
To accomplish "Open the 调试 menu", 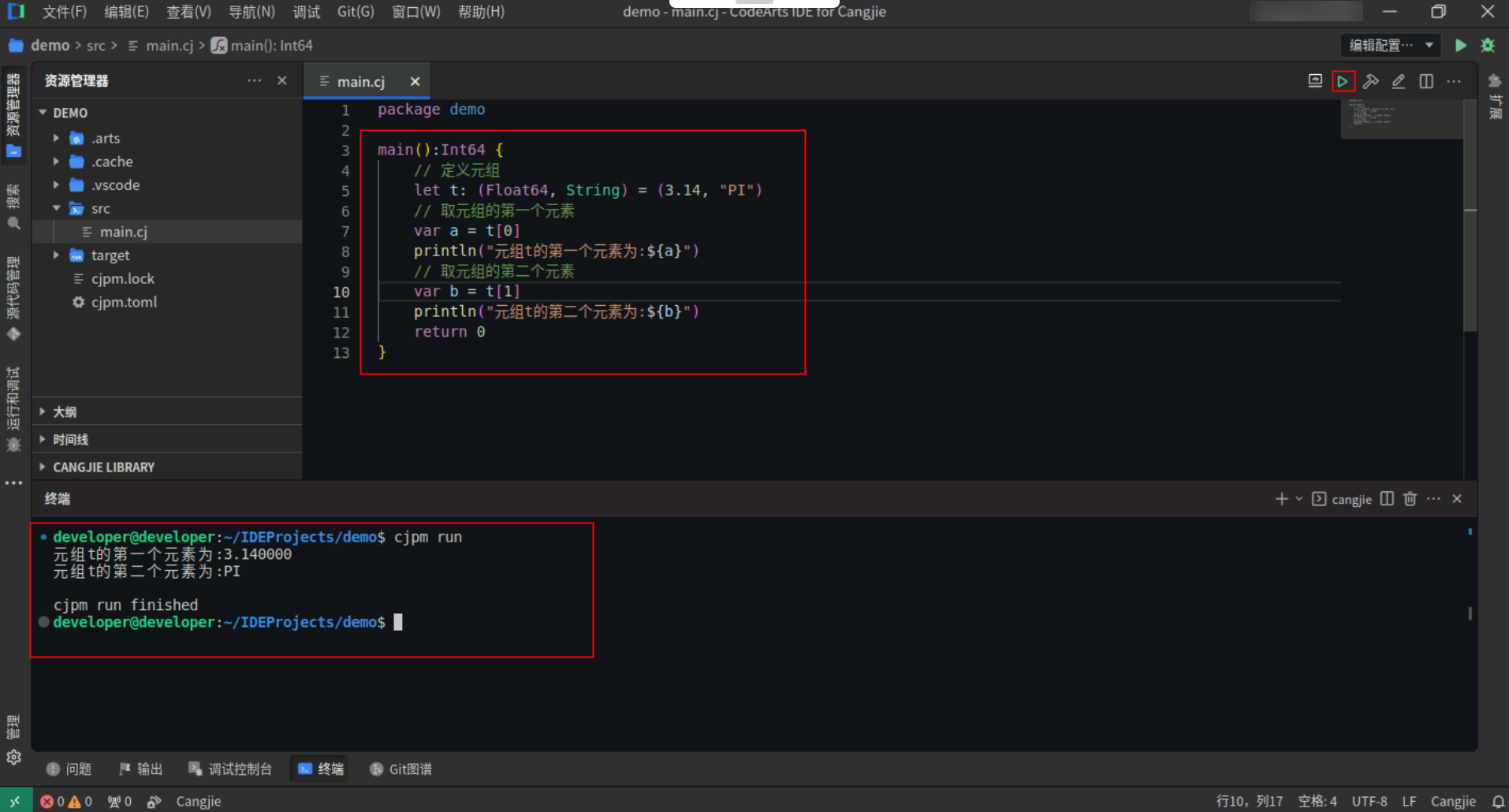I will coord(306,12).
